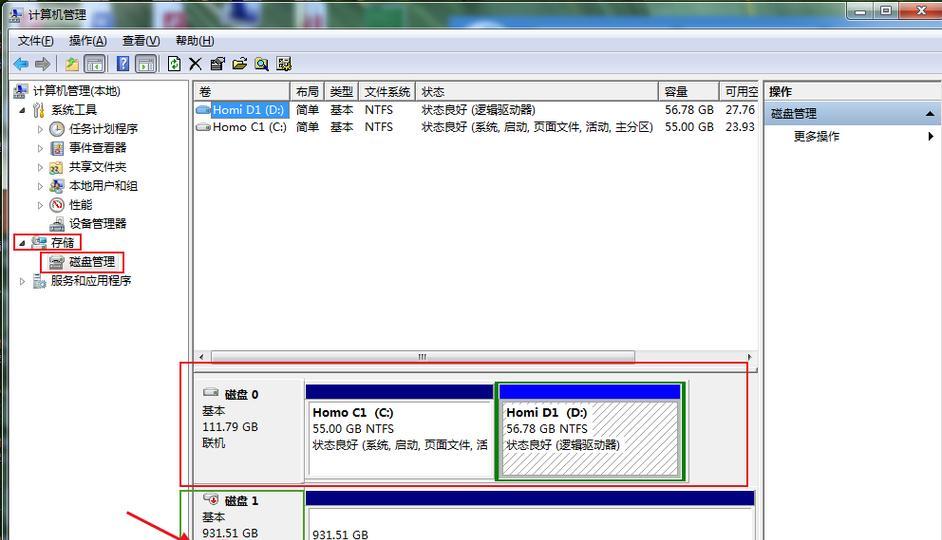Open the 操作(A) menu

coord(88,41)
